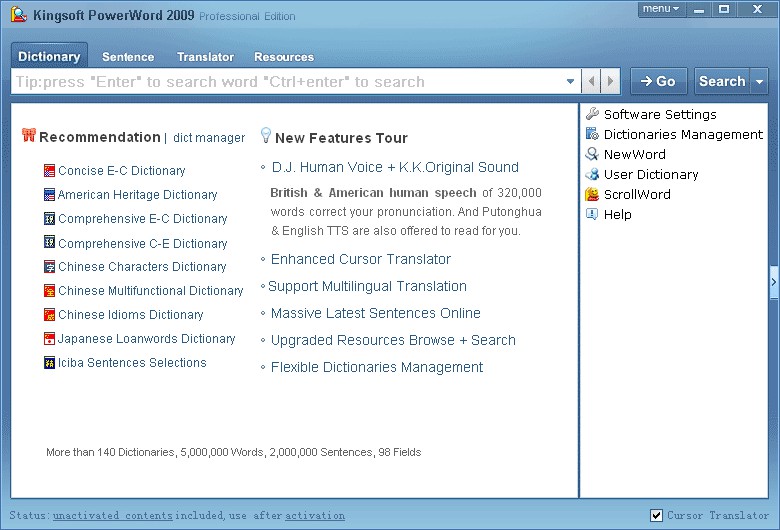Click the NewWord magnifier icon
This screenshot has width=780, height=530.
pos(592,154)
